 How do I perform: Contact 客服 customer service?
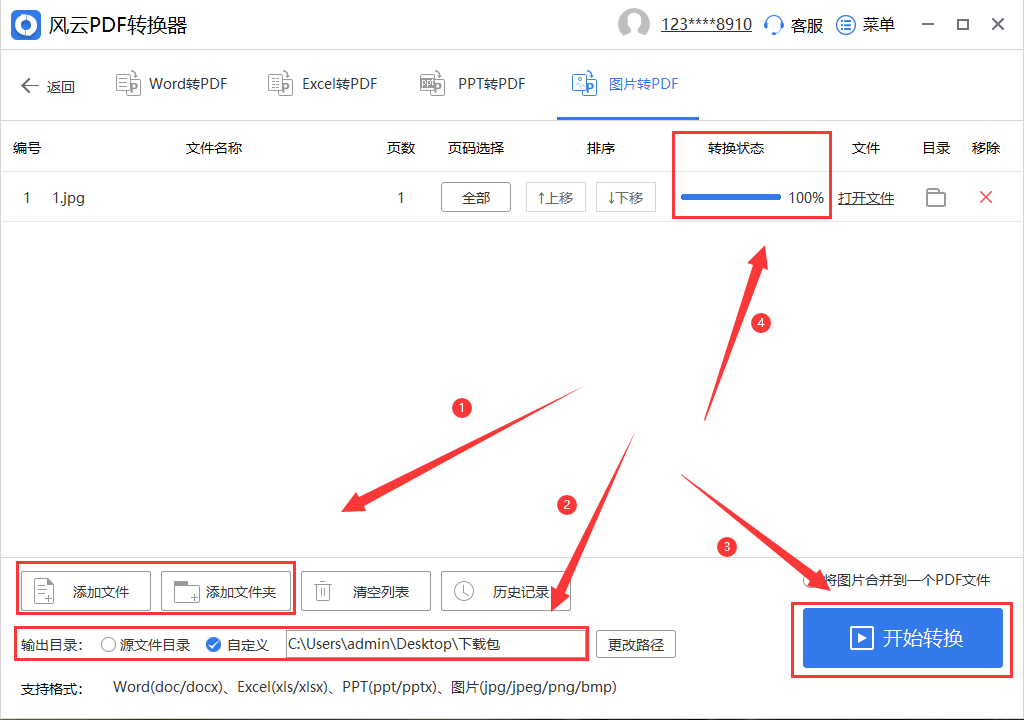click(x=793, y=25)
